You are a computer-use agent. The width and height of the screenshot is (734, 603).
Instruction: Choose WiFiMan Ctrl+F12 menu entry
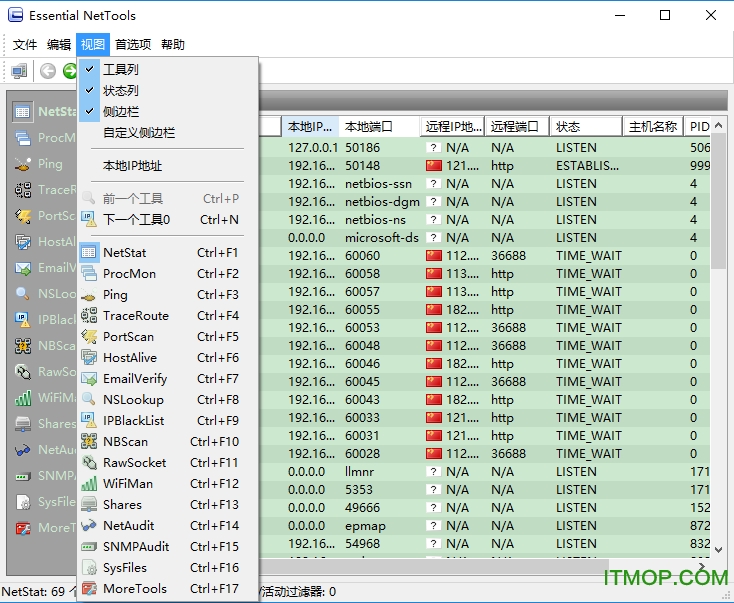coord(168,484)
